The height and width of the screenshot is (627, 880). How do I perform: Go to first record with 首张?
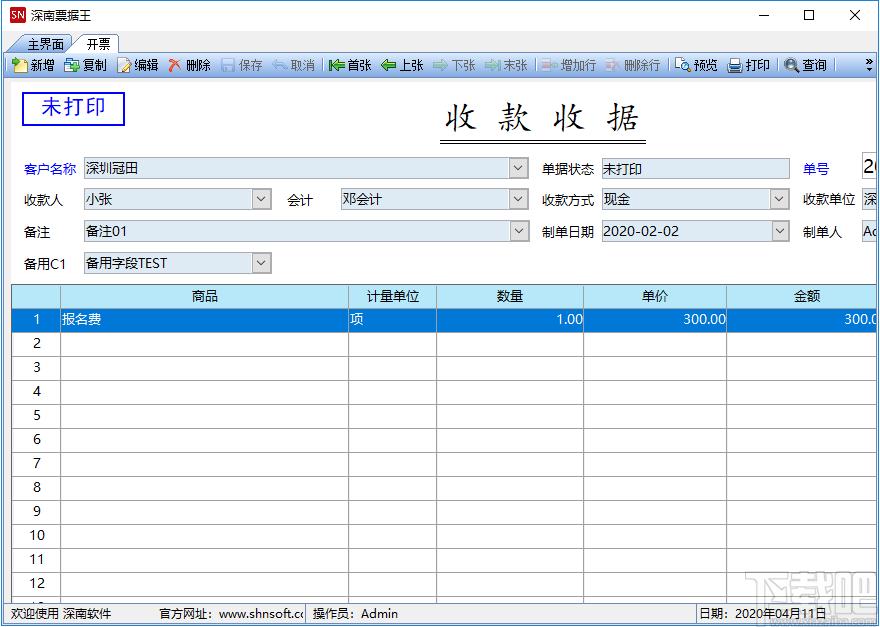click(350, 65)
